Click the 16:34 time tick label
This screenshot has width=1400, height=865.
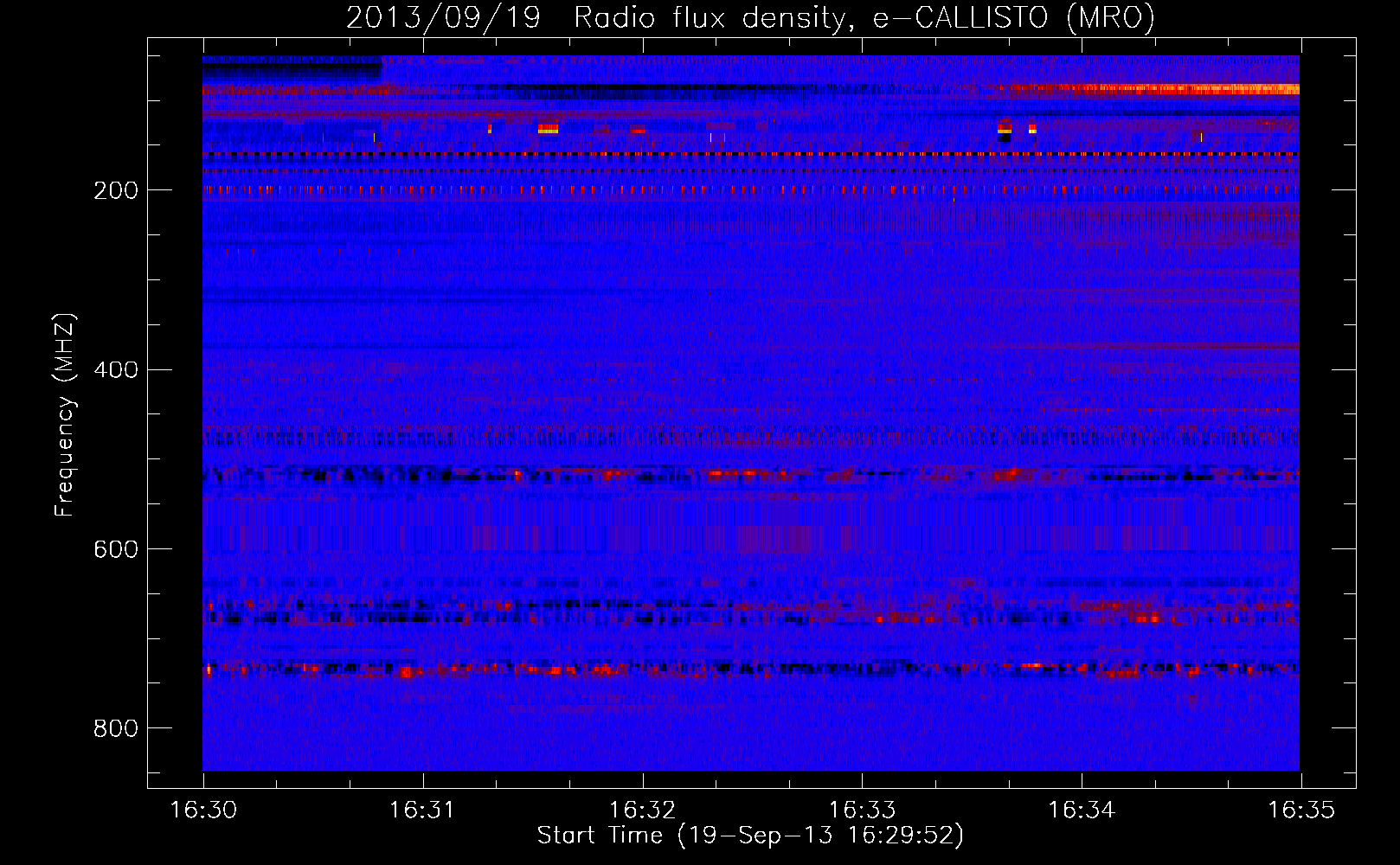(x=1081, y=811)
